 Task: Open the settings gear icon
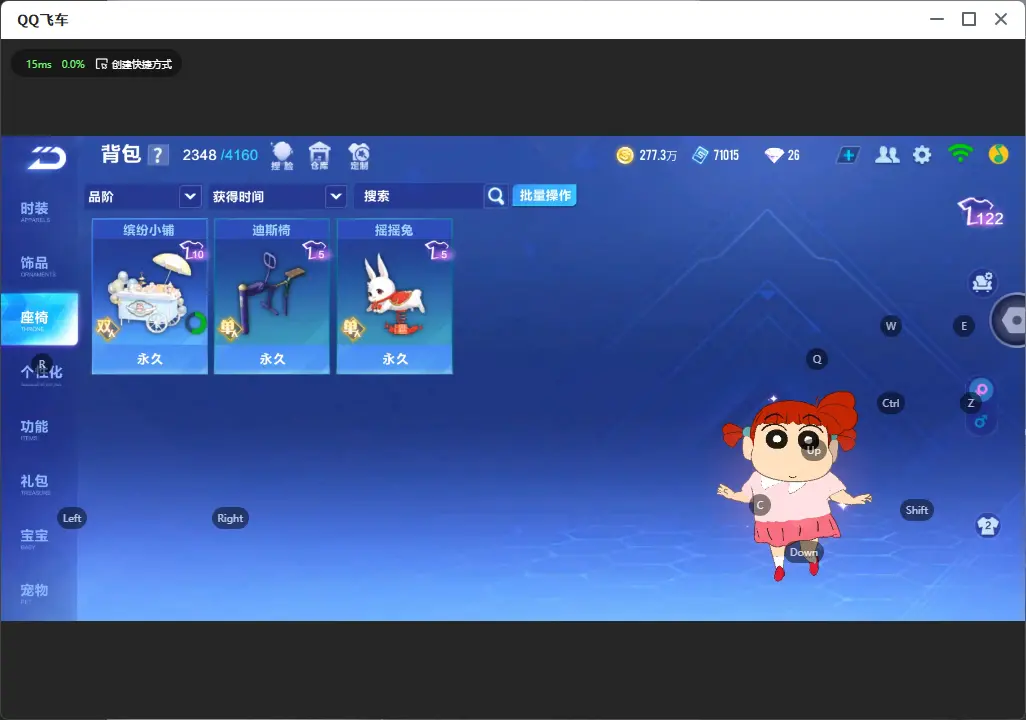tap(922, 155)
